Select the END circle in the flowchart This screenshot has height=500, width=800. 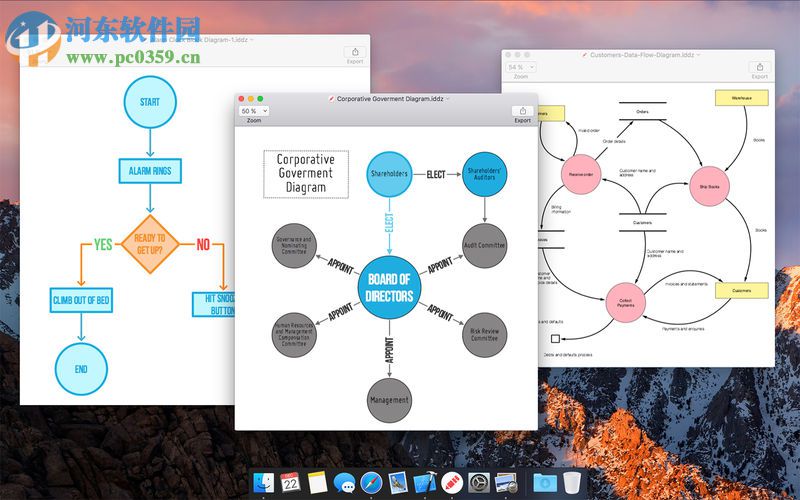coord(81,369)
